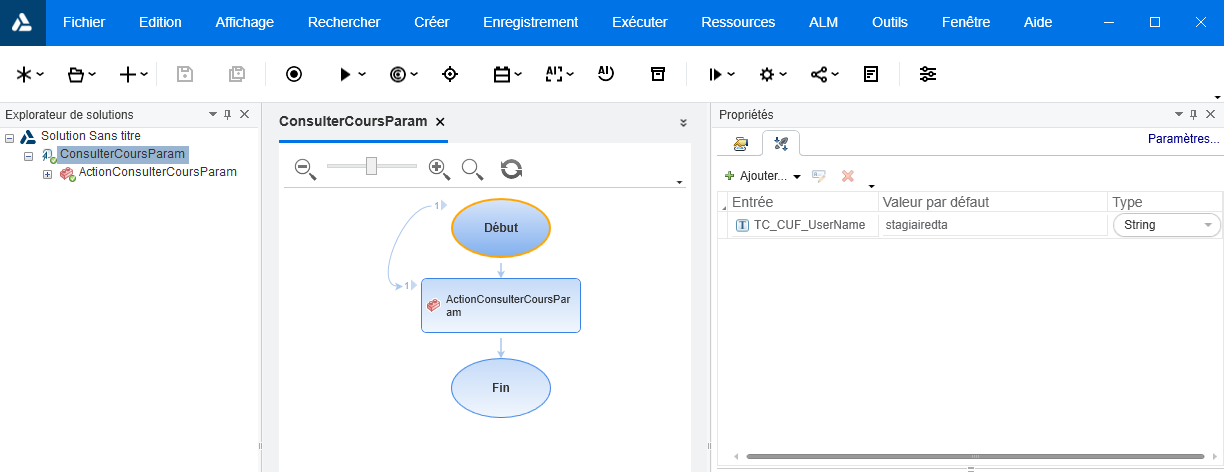
Task: Click the canvas zoom slider handle
Action: [371, 166]
